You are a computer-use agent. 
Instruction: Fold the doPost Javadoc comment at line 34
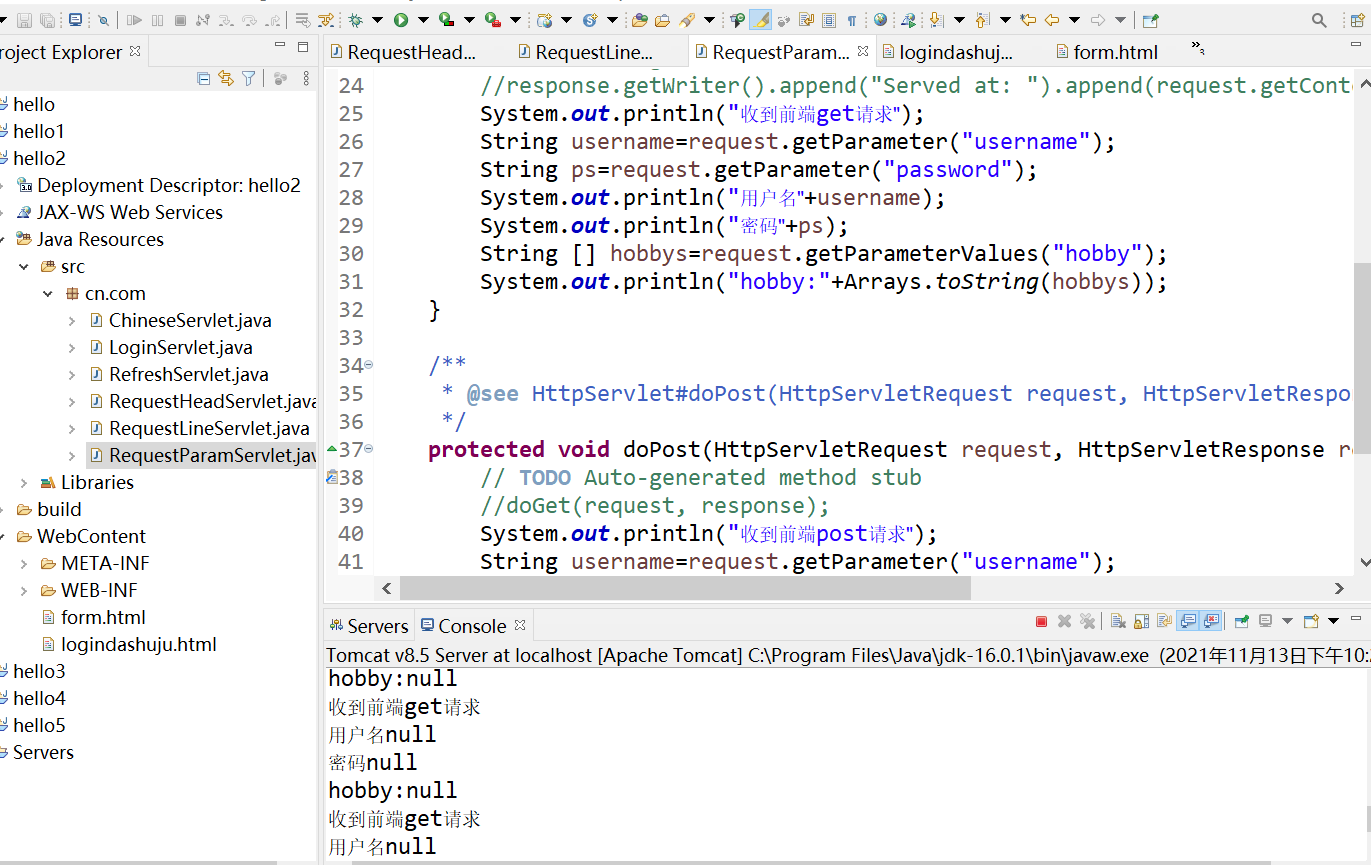pos(368,365)
